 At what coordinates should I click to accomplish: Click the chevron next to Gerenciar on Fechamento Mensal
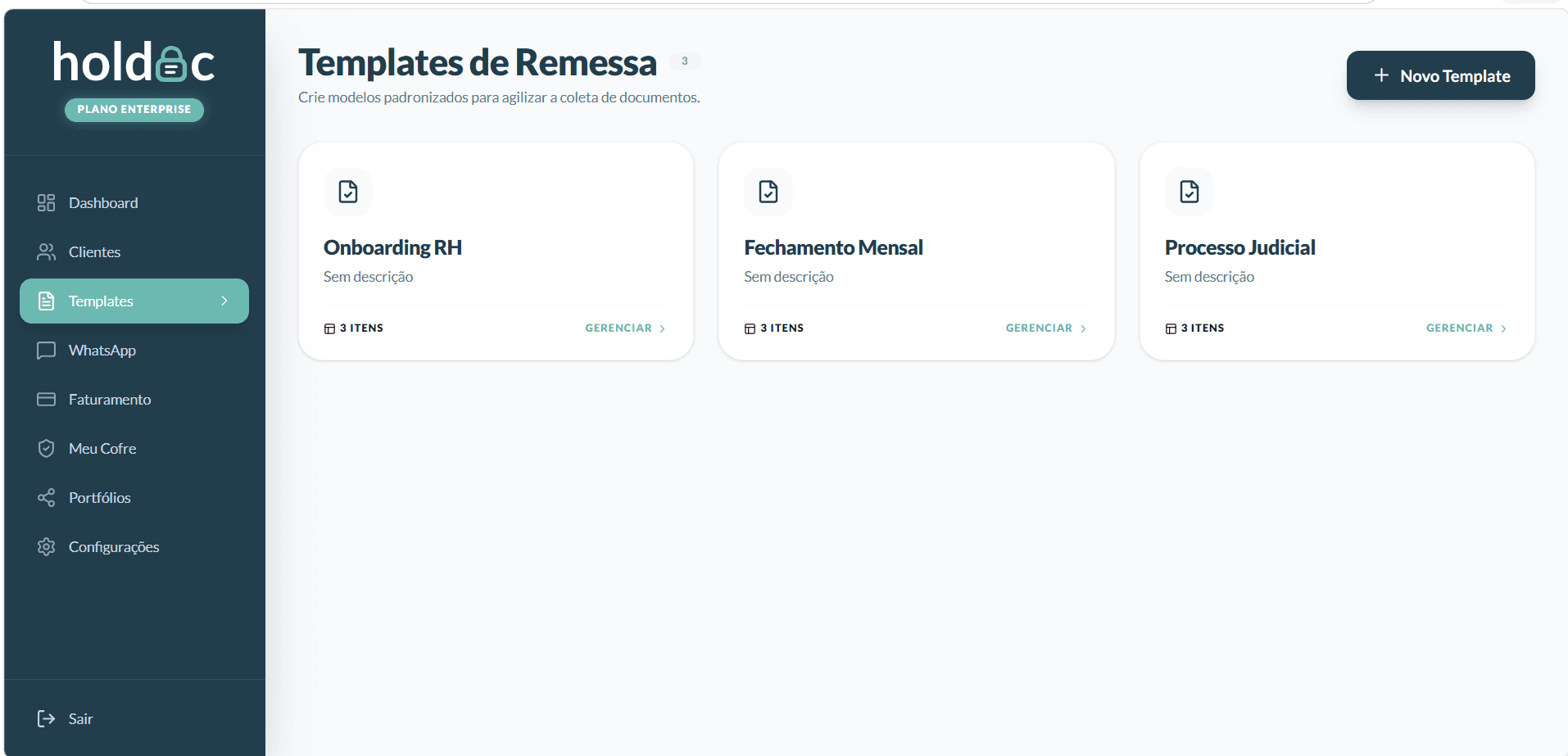point(1083,328)
